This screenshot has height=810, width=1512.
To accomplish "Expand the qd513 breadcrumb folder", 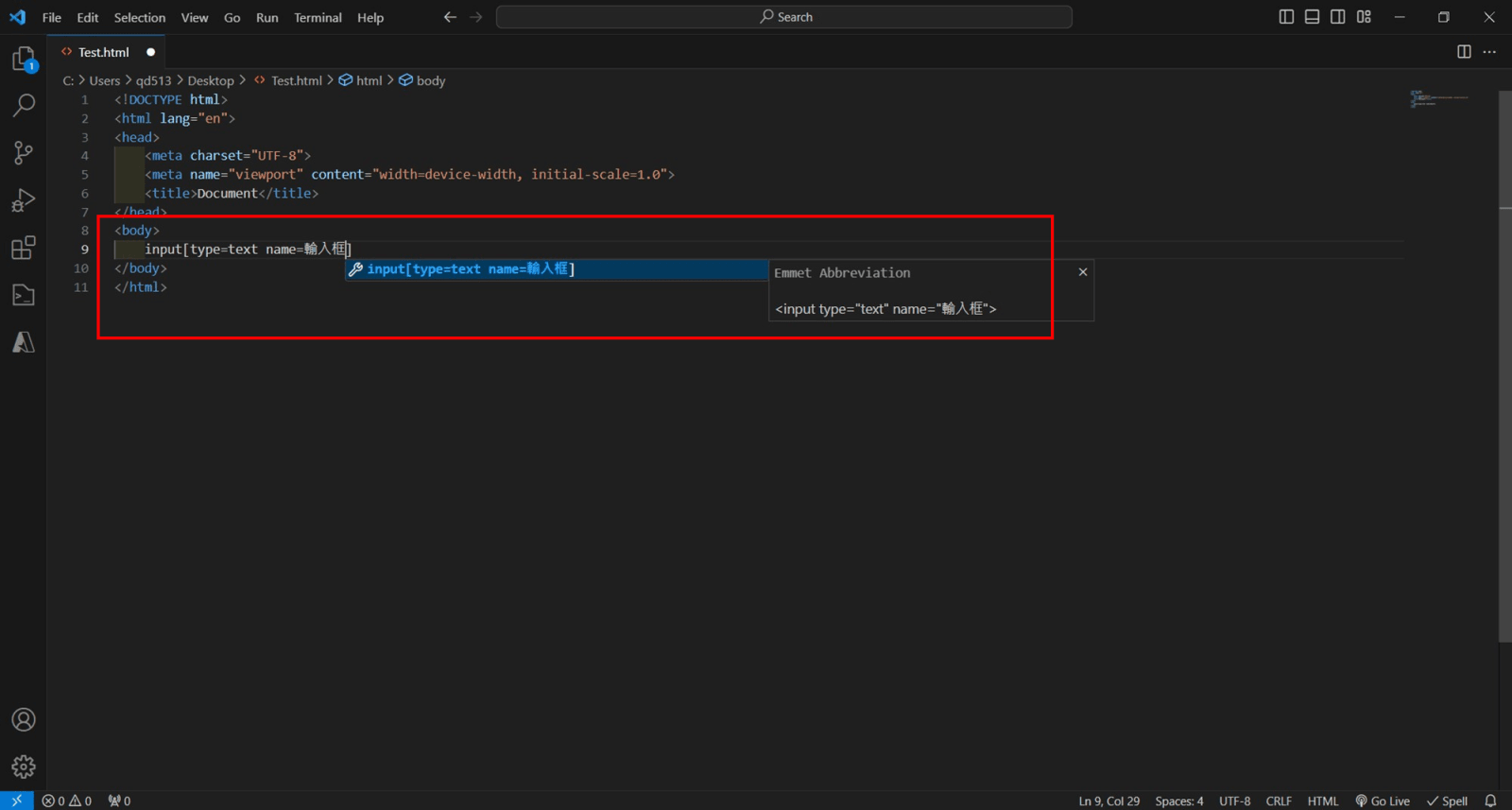I will pos(153,80).
